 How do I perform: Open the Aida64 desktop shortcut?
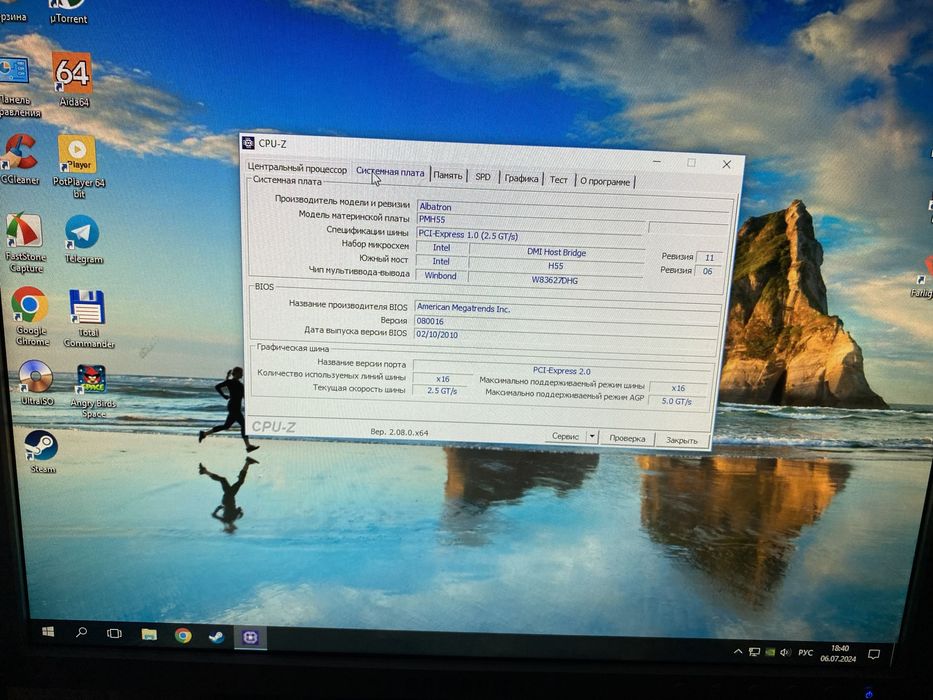pyautogui.click(x=72, y=79)
